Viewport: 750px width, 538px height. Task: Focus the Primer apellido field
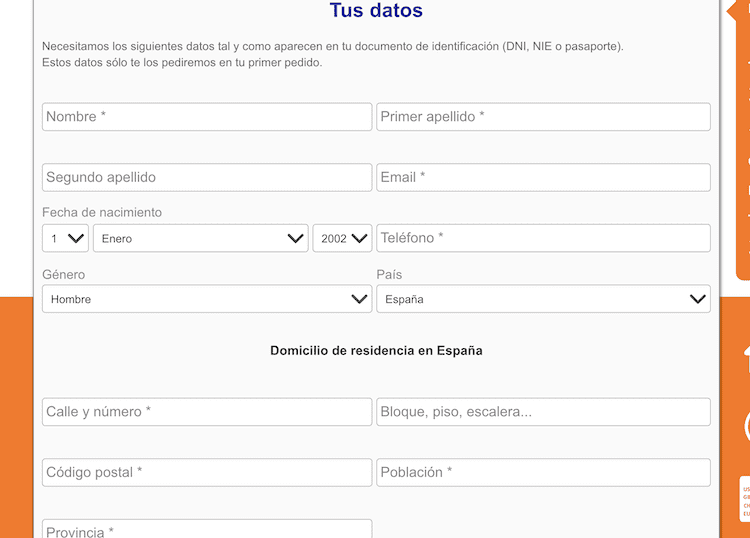pos(543,117)
